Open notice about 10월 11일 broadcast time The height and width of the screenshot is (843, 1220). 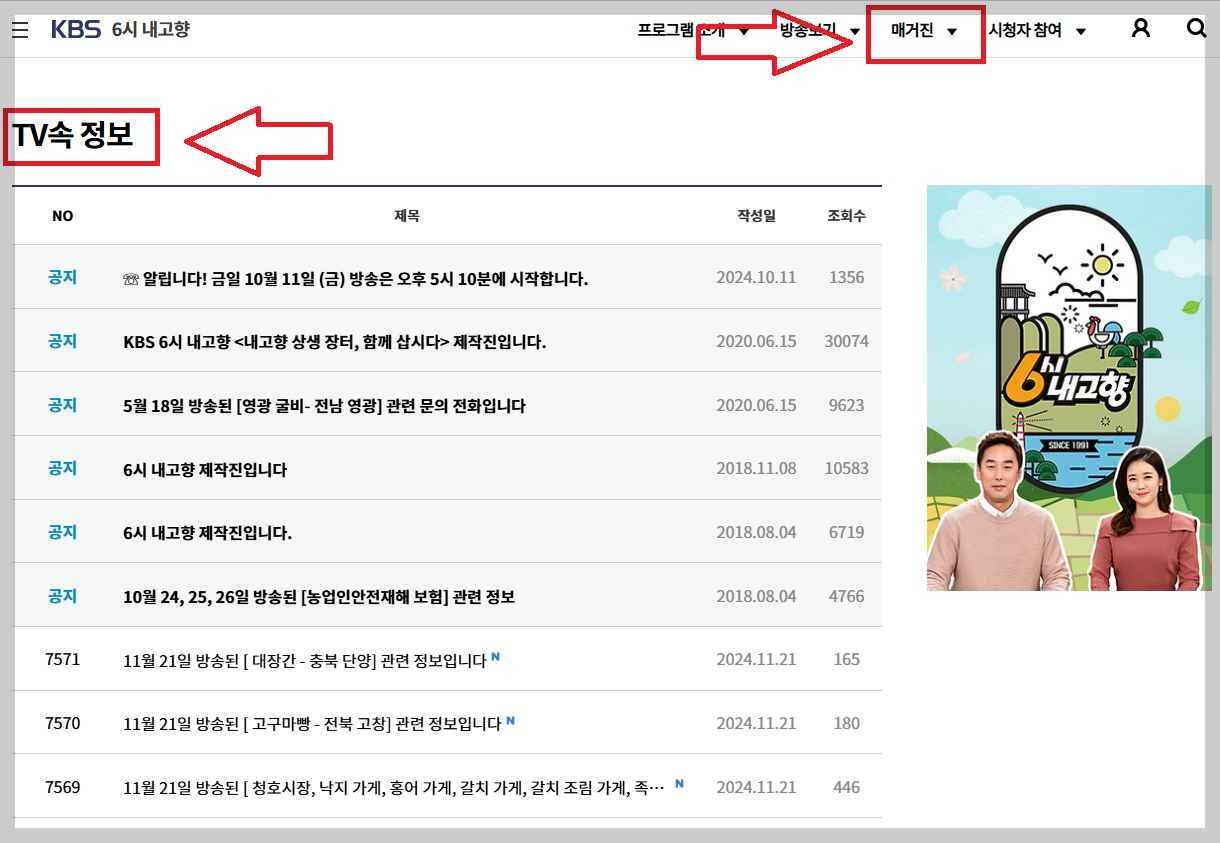355,278
